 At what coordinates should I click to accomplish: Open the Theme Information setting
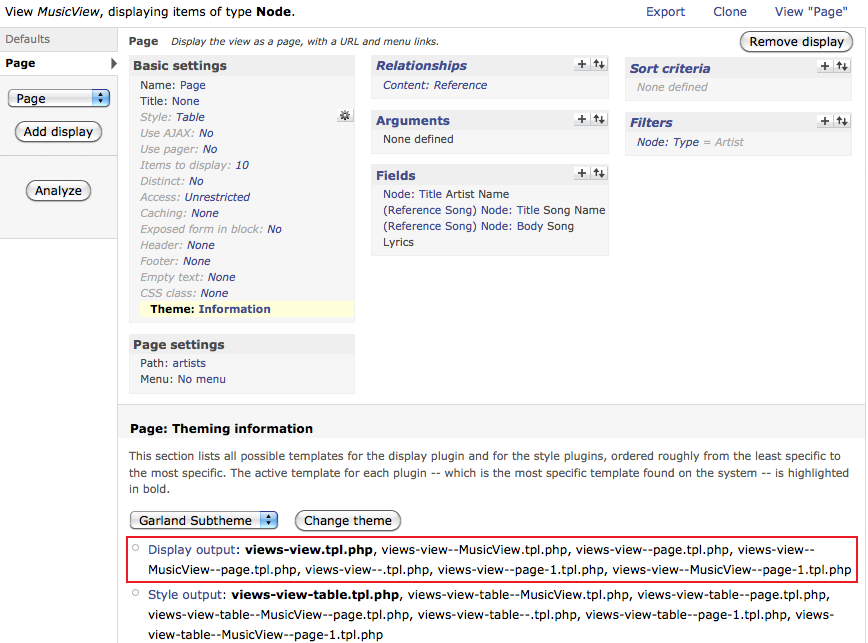click(x=234, y=309)
